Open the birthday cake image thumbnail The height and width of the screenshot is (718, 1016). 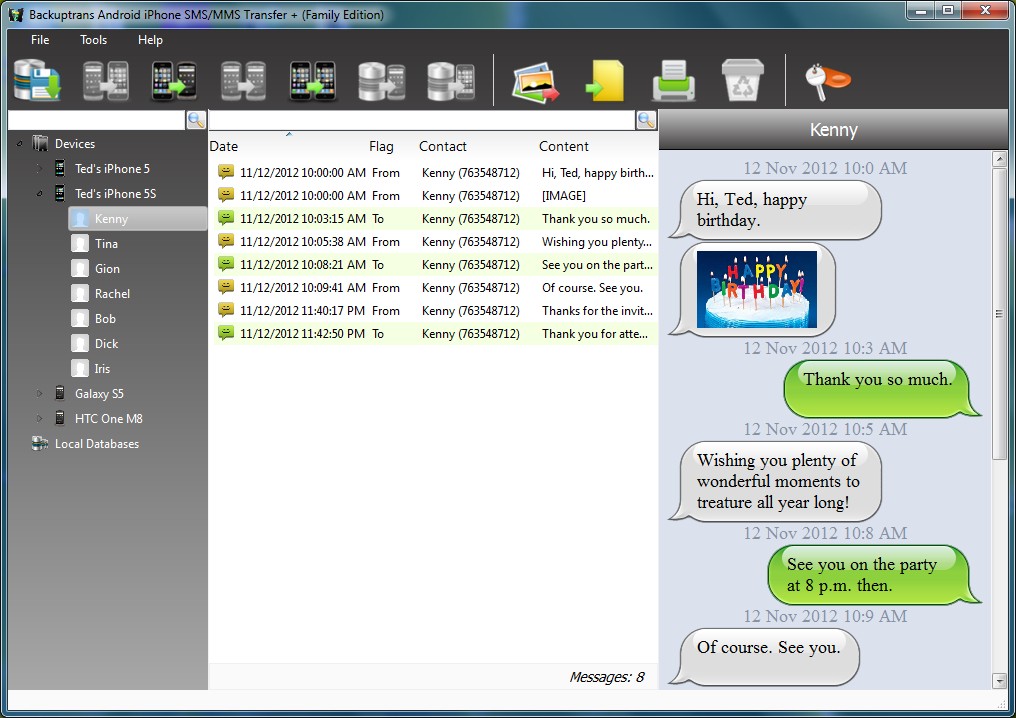click(756, 289)
